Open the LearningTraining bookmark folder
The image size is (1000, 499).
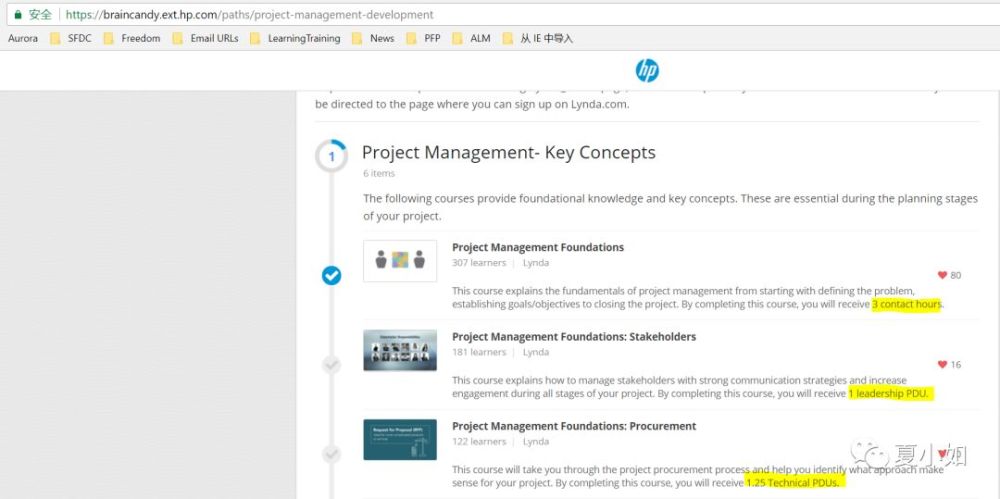(295, 38)
